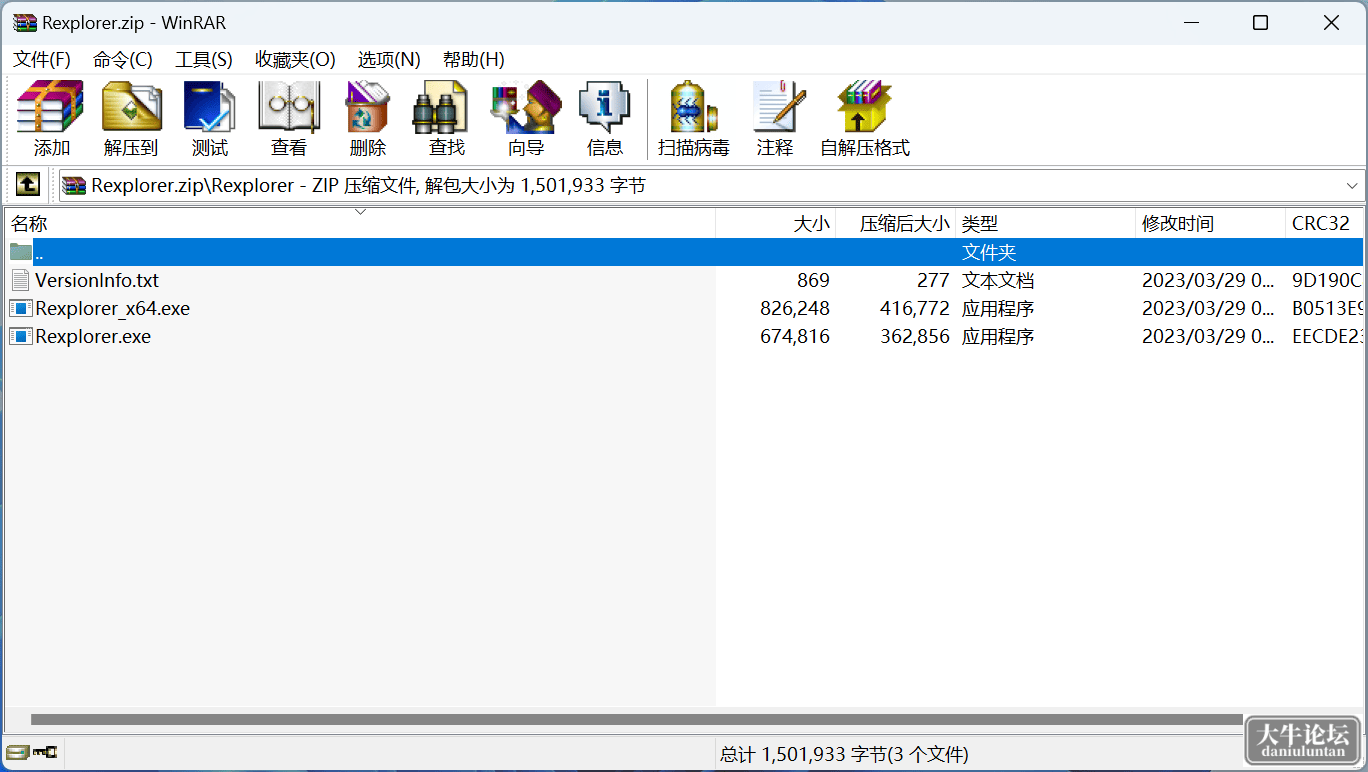The height and width of the screenshot is (772, 1368).
Task: Open the 文件(F) menu
Action: coord(42,60)
